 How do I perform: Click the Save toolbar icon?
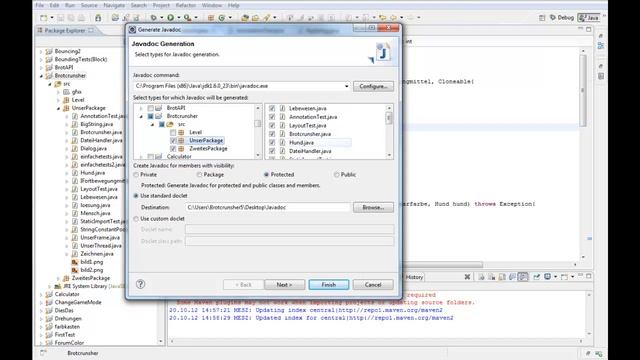[x=60, y=18]
